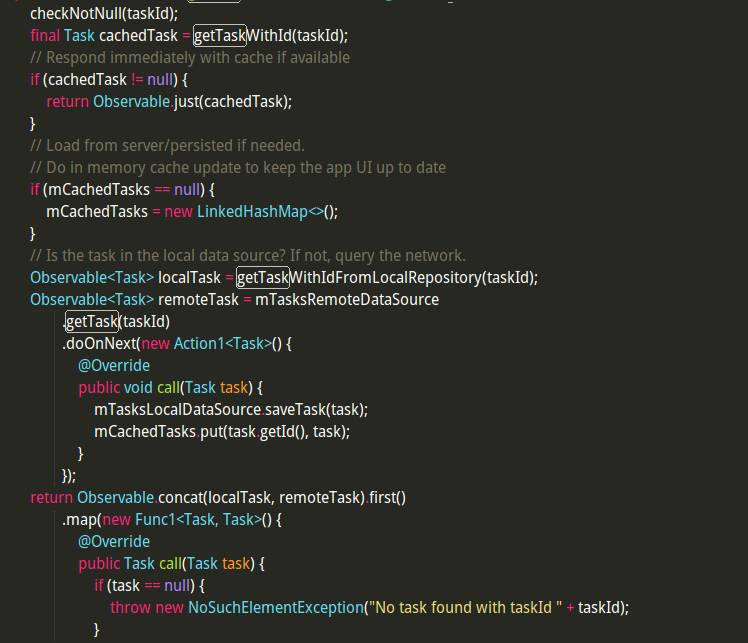Click the 'throw' keyword
This screenshot has height=643, width=748.
[x=131, y=607]
